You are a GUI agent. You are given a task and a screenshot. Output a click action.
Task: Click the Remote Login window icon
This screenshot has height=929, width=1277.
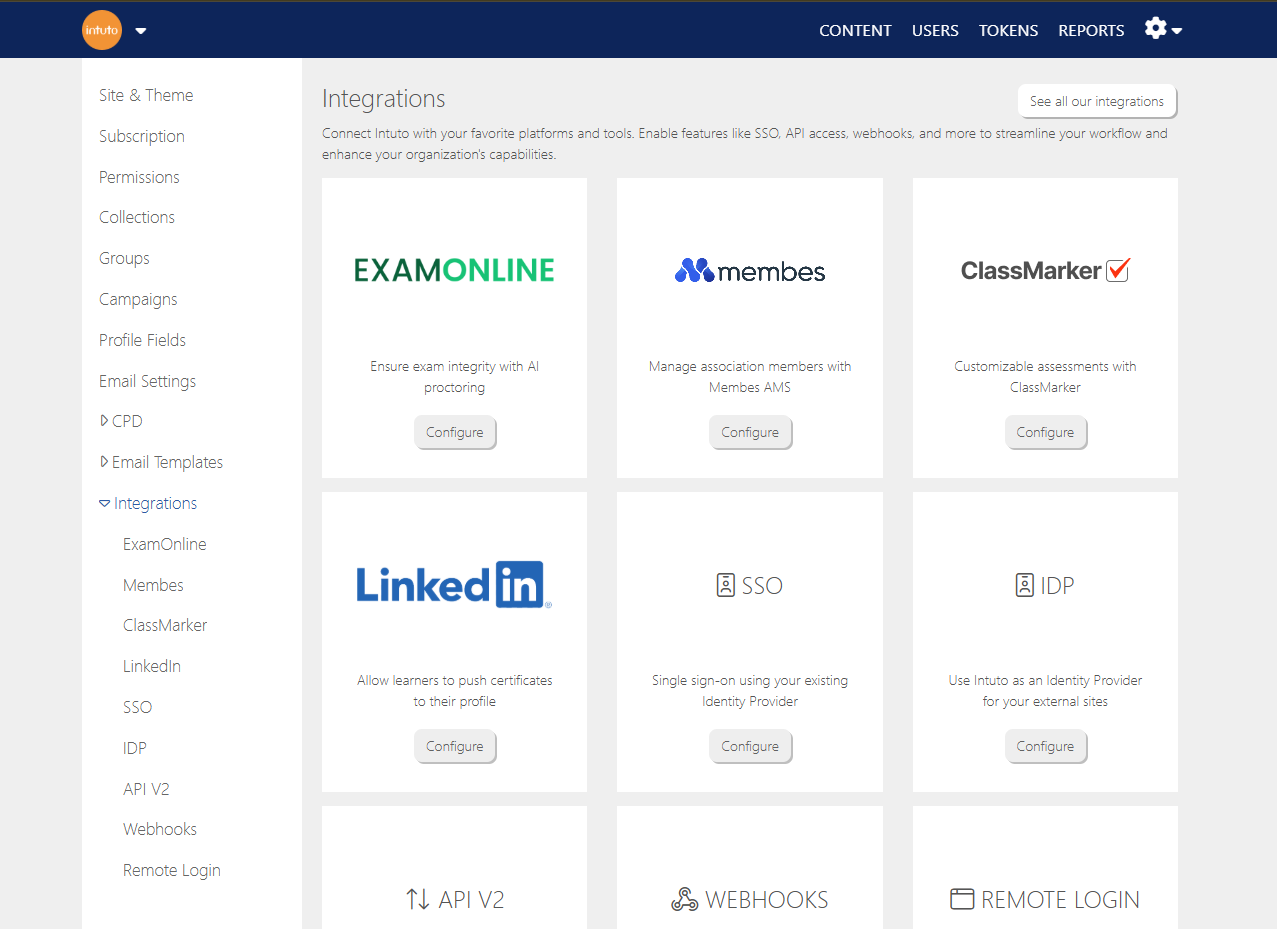(962, 899)
